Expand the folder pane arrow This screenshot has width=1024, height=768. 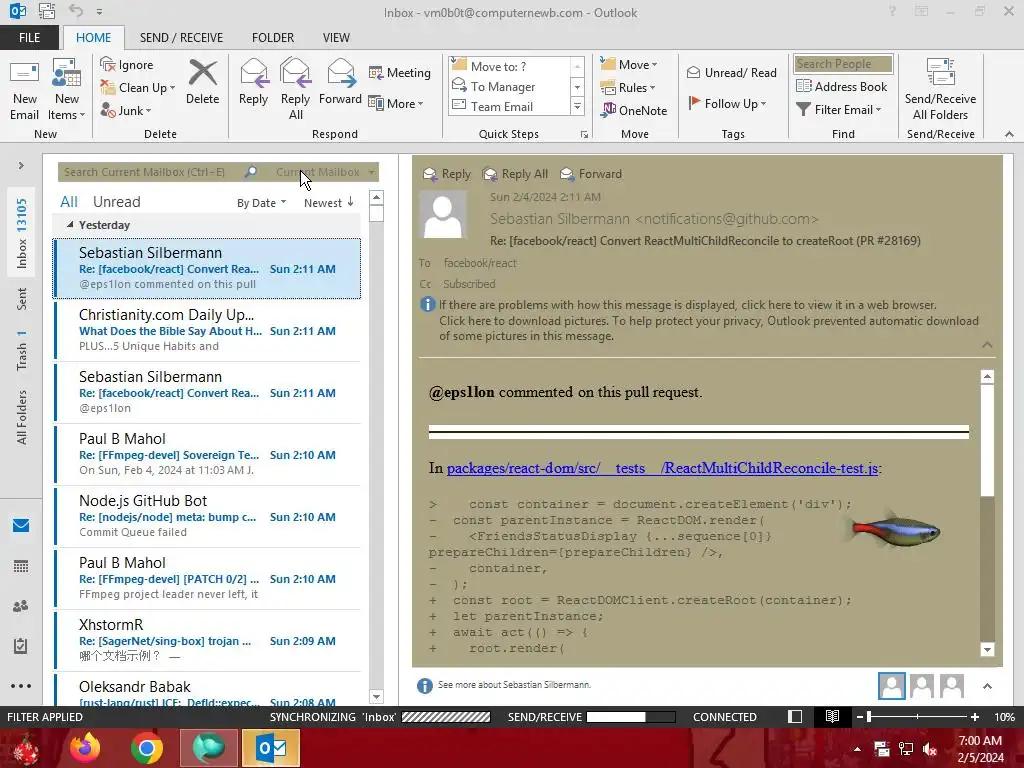click(21, 165)
